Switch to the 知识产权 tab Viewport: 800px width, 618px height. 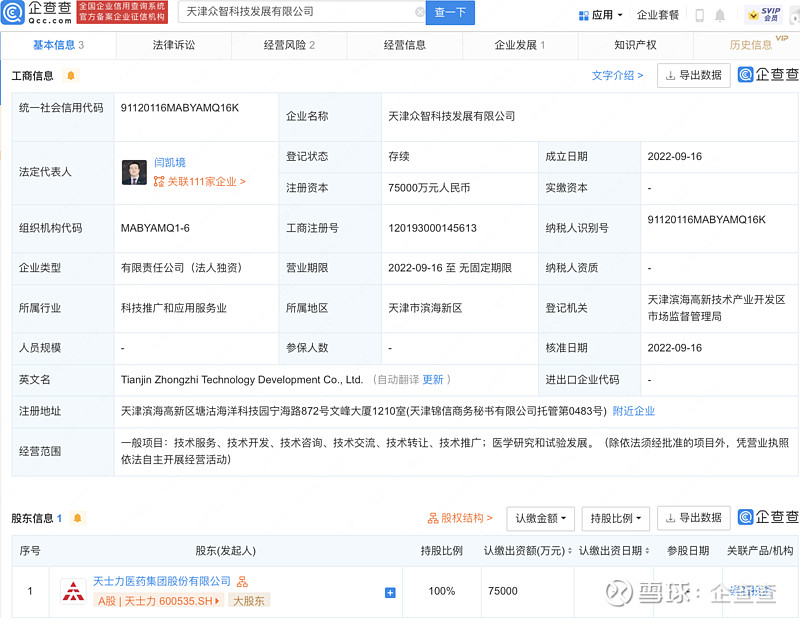(635, 45)
